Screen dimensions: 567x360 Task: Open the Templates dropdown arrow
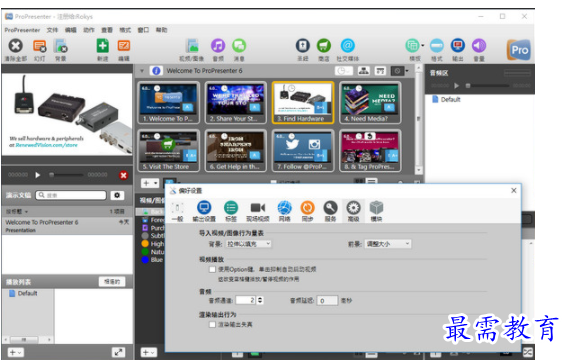tap(422, 46)
